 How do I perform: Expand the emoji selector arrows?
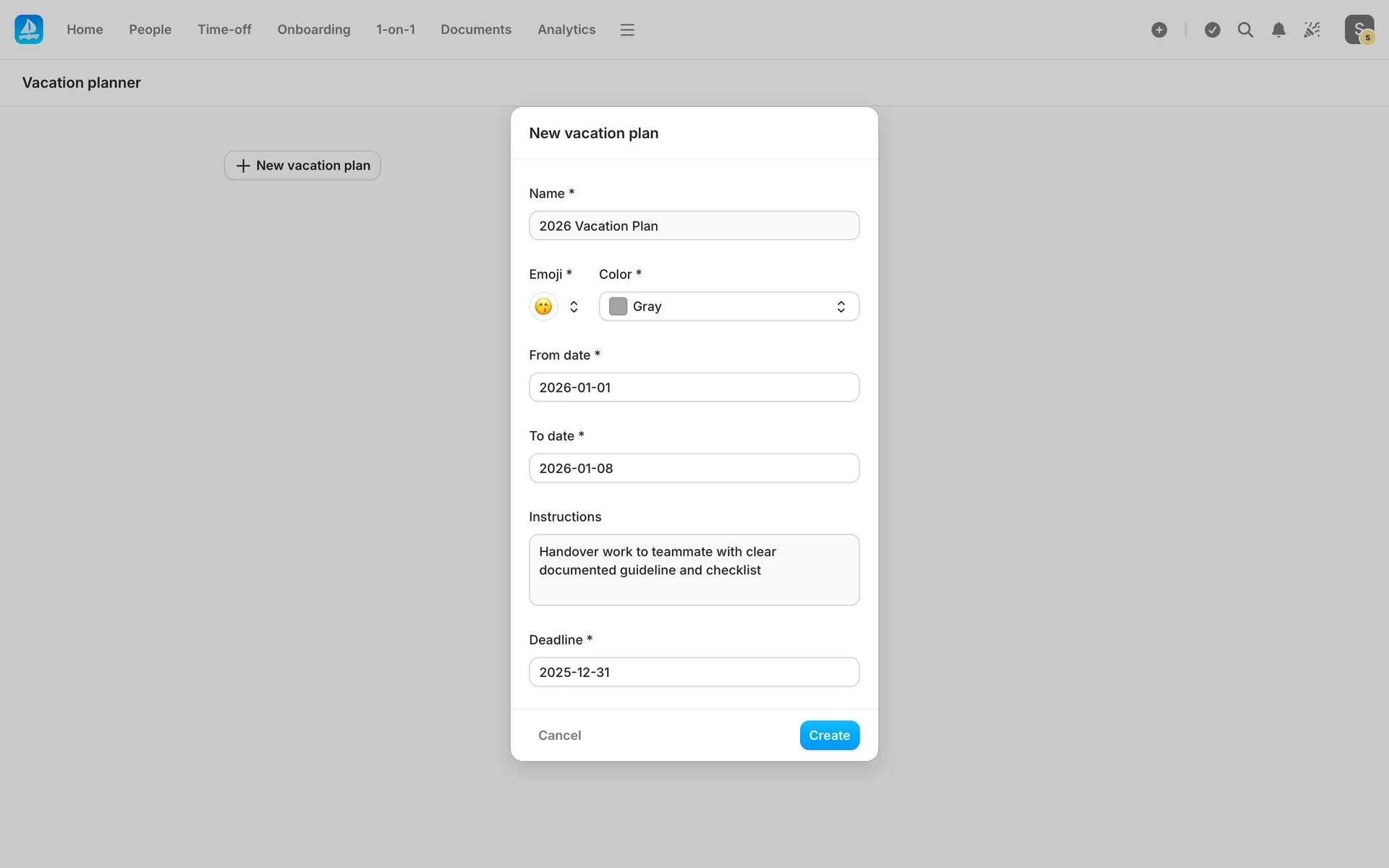(574, 307)
